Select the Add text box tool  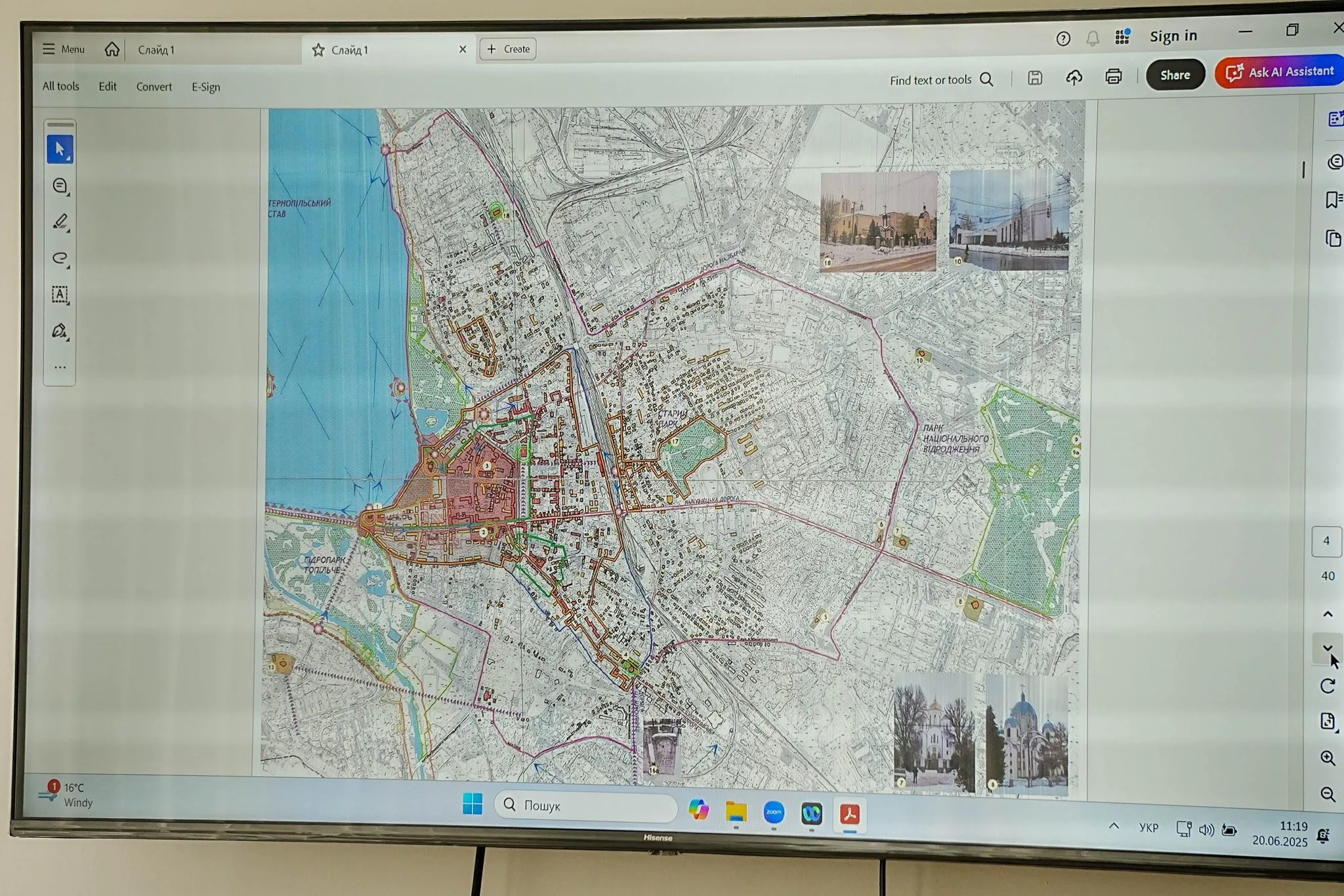[x=60, y=295]
